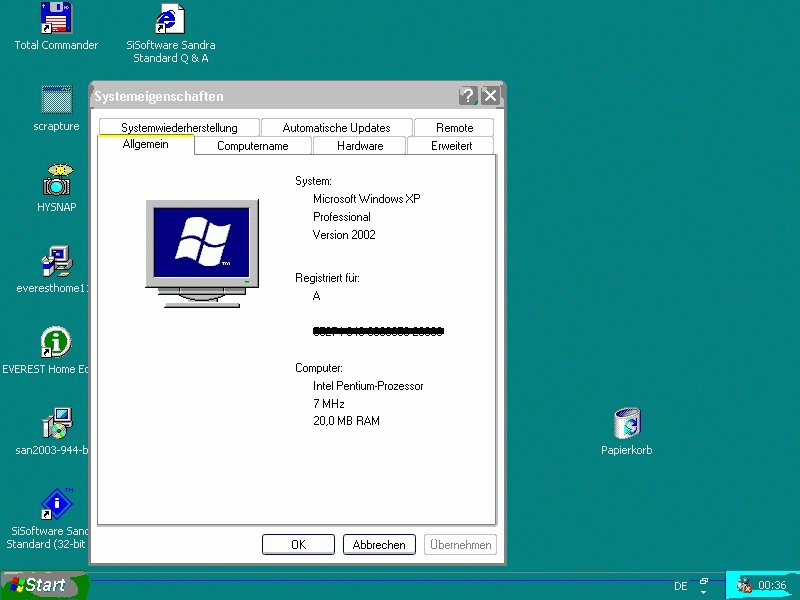
Task: Launch SiSoftware Sandra Standard Q & A
Action: pos(170,17)
